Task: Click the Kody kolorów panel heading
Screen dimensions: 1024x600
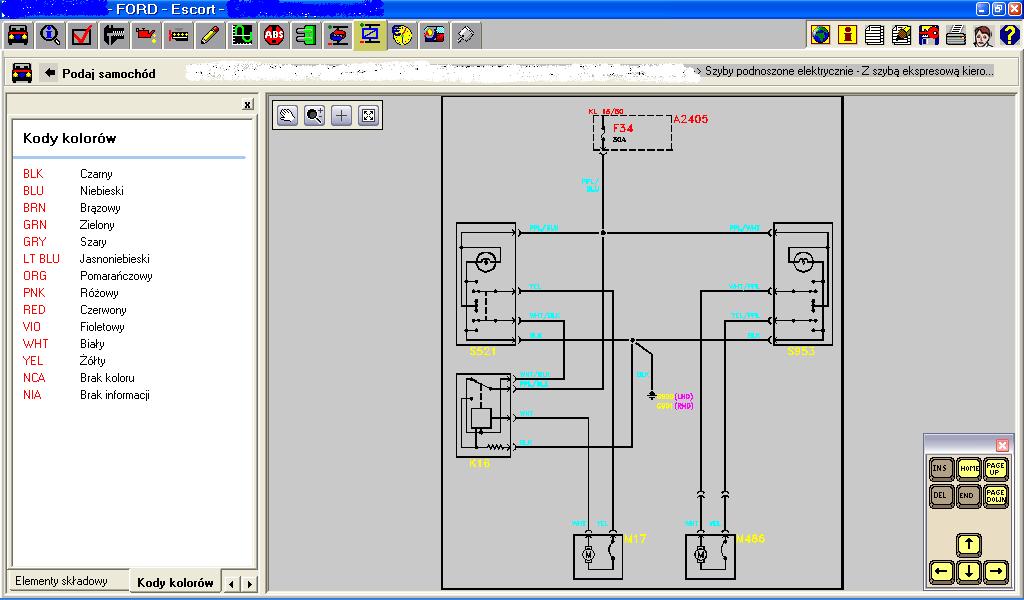Action: coord(69,138)
